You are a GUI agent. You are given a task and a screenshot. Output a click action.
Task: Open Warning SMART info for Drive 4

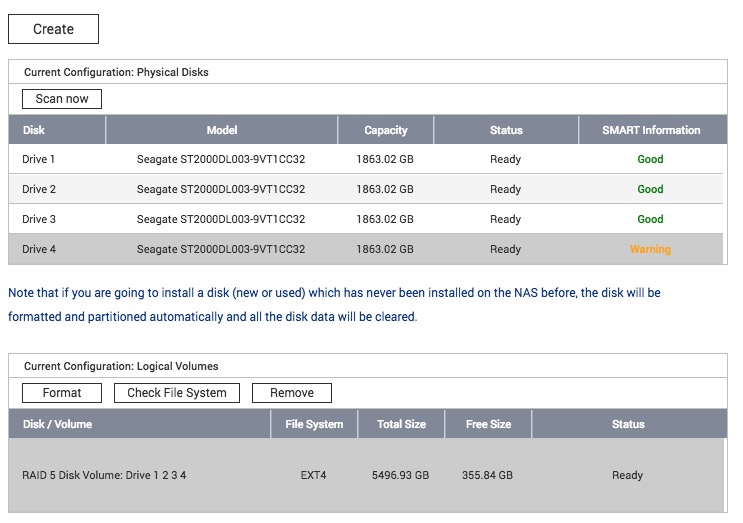tap(650, 249)
